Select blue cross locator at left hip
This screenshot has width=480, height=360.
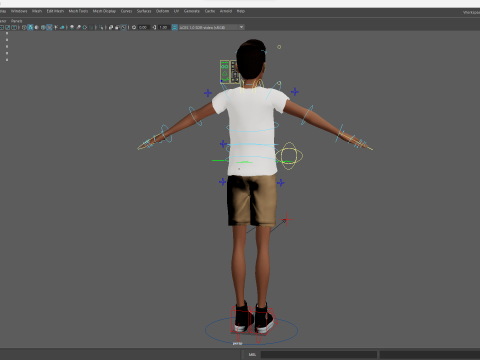222,182
